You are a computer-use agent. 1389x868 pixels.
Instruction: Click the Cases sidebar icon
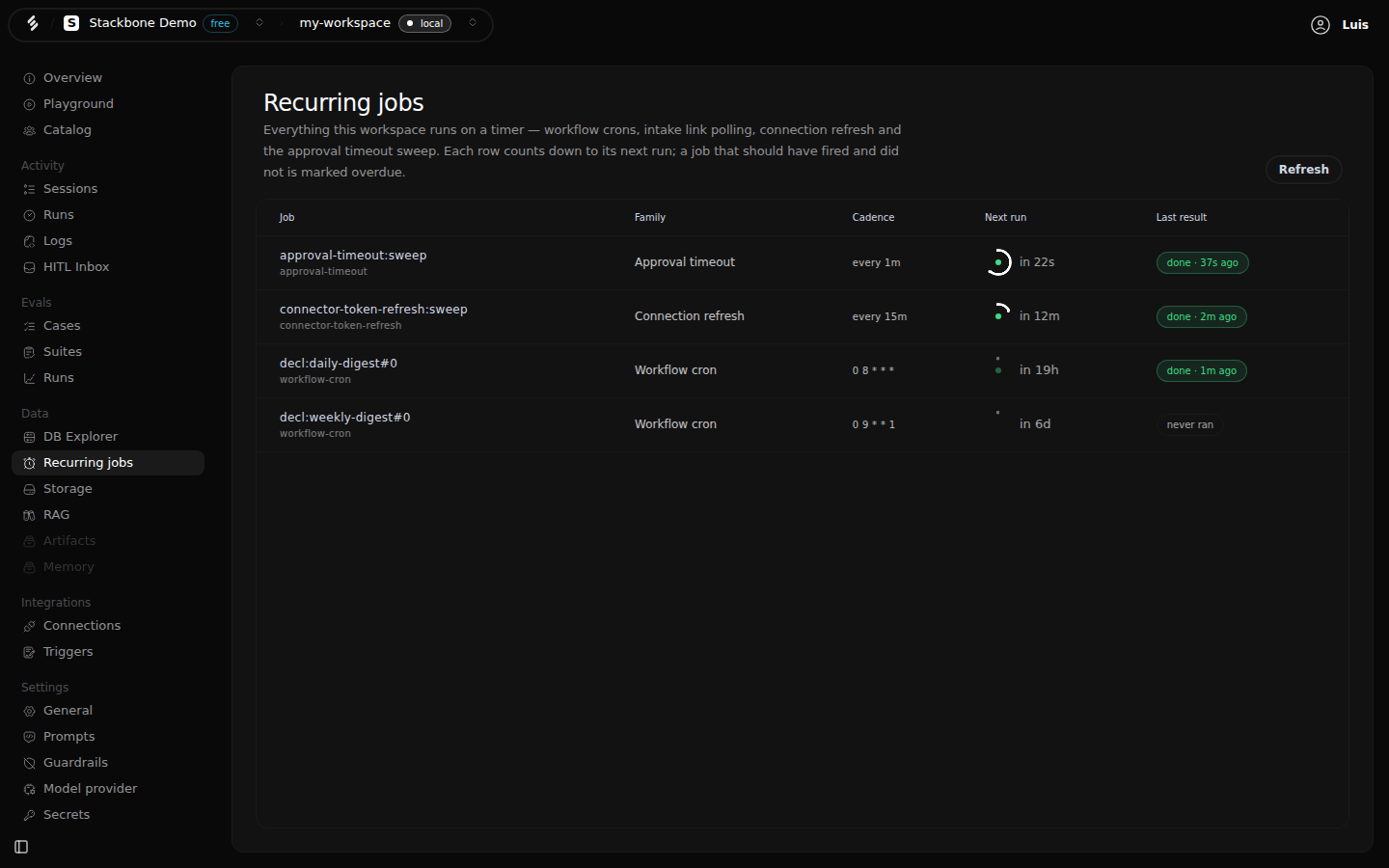pyautogui.click(x=29, y=326)
